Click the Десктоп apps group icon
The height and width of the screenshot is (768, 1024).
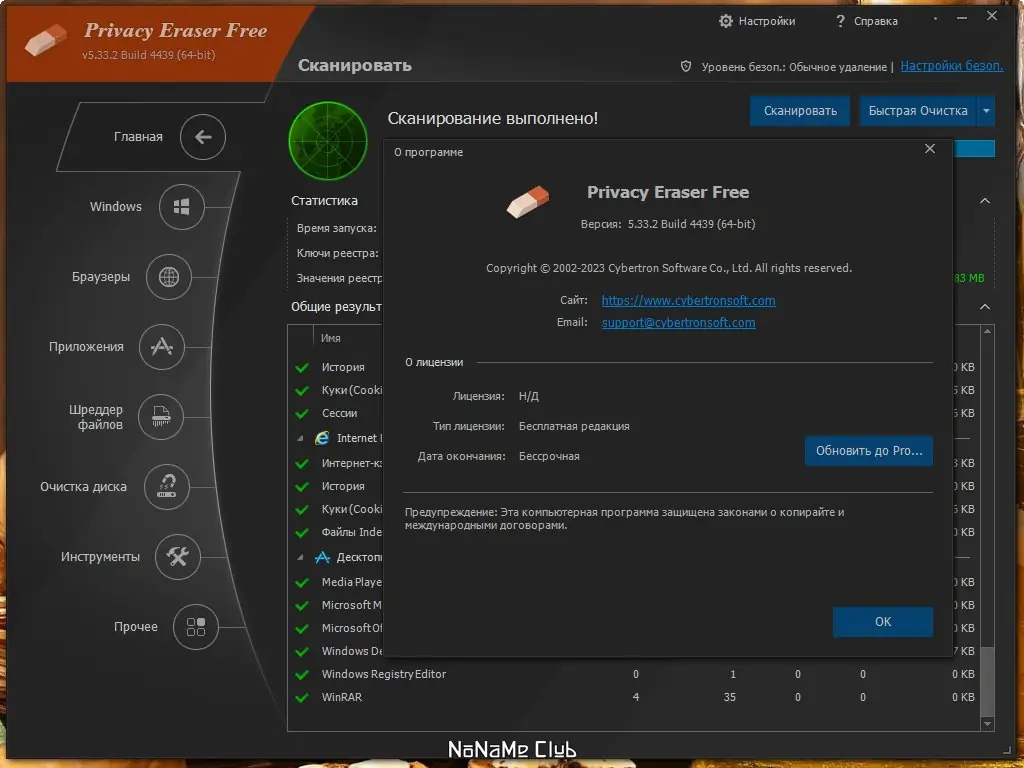[322, 557]
